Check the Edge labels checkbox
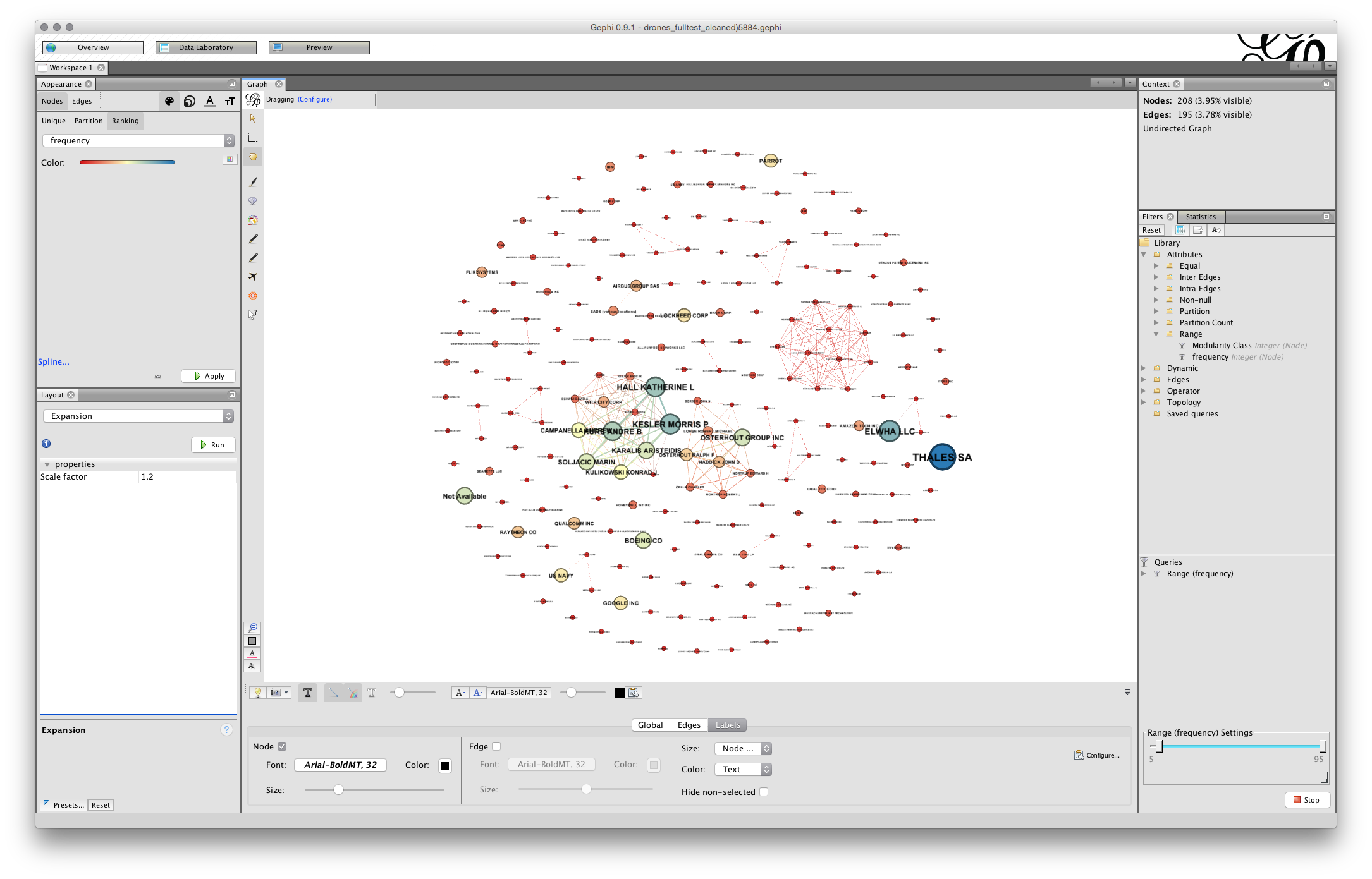This screenshot has width=1372, height=879. pyautogui.click(x=496, y=746)
